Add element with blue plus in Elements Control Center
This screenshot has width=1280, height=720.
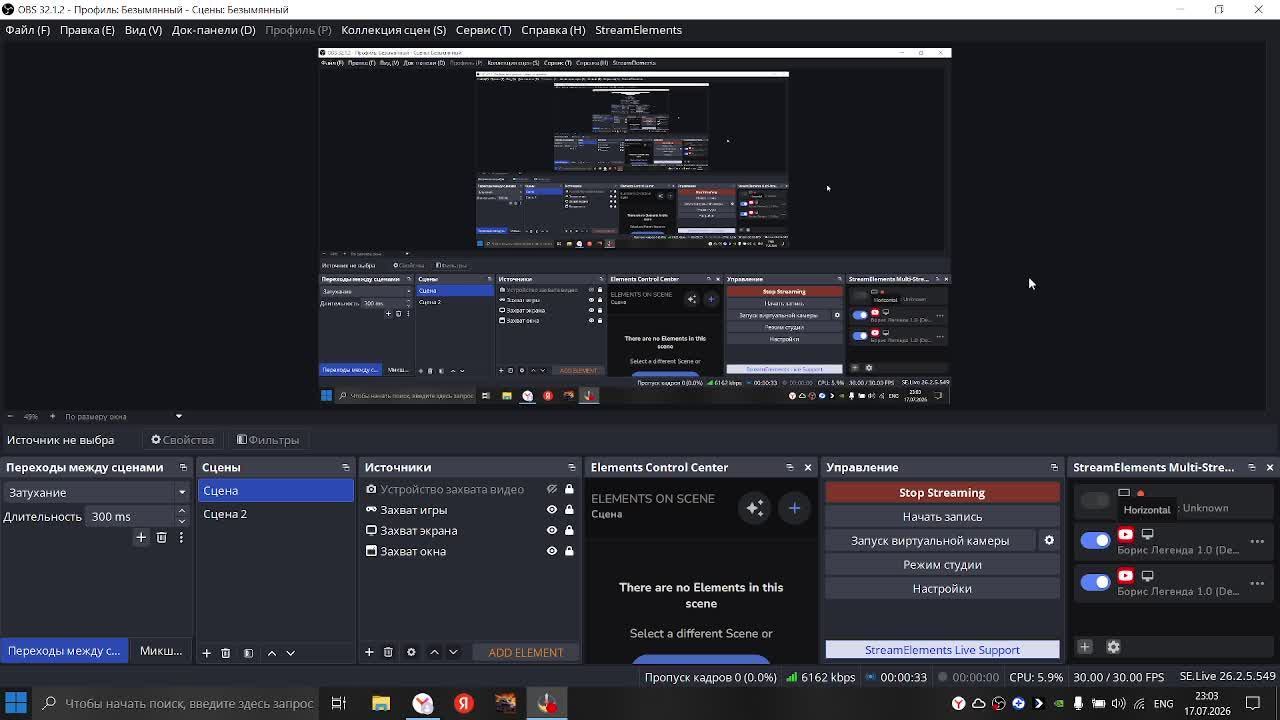794,508
